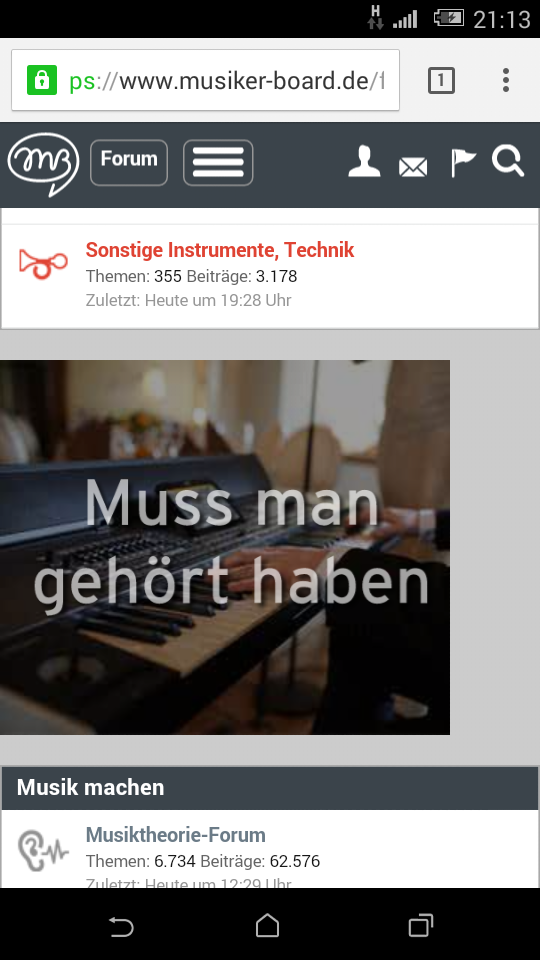The height and width of the screenshot is (960, 540).
Task: Tap the Android home button
Action: pos(268,926)
